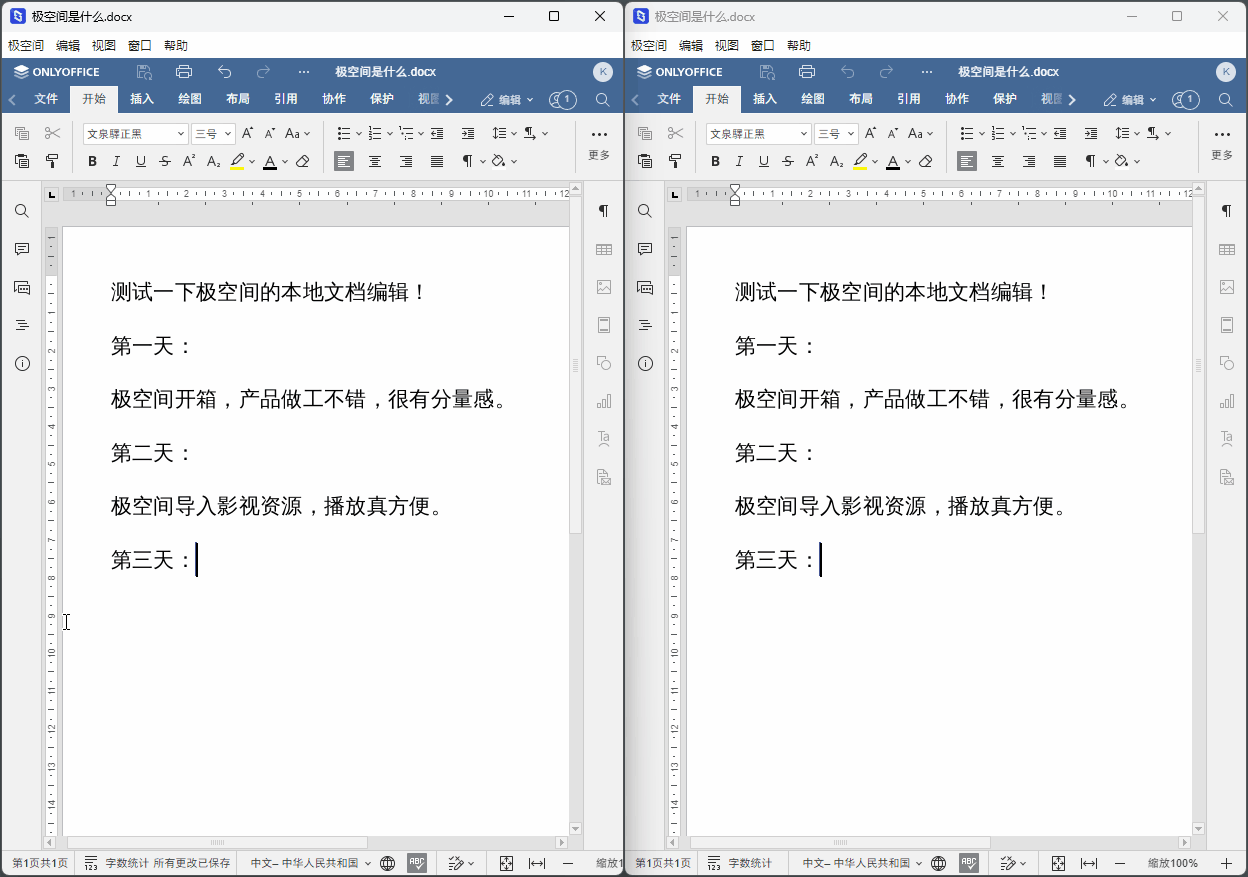Viewport: 1248px width, 877px height.
Task: Open highlight color picker in left window
Action: [x=252, y=161]
